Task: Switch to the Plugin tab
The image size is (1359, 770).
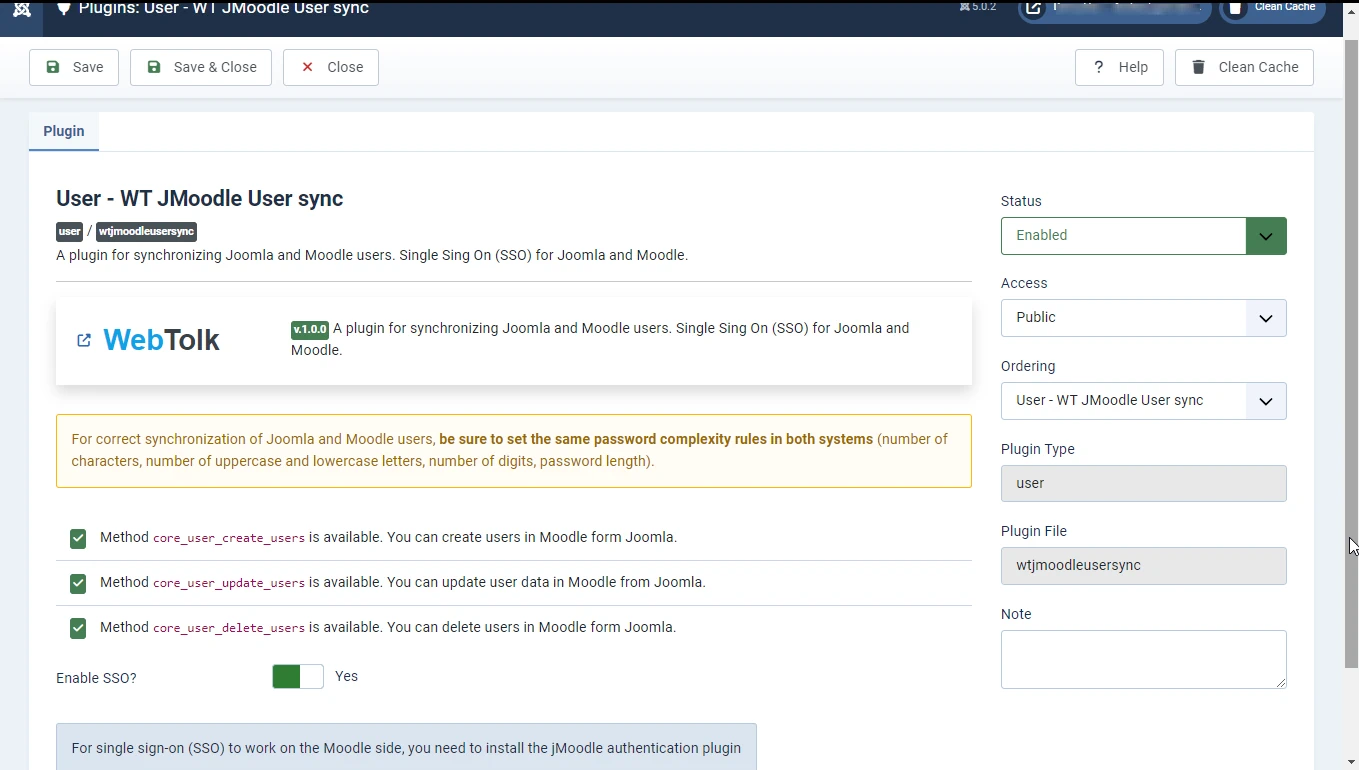Action: pyautogui.click(x=64, y=131)
